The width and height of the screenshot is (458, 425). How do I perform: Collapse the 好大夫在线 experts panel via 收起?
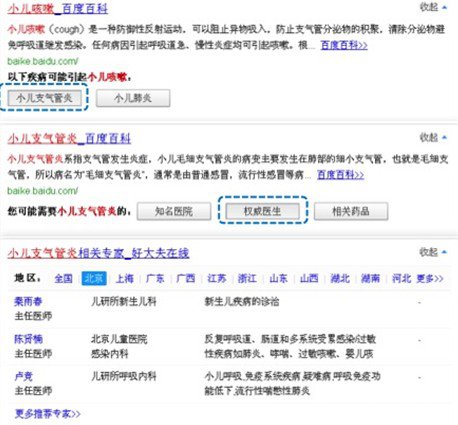click(x=433, y=252)
